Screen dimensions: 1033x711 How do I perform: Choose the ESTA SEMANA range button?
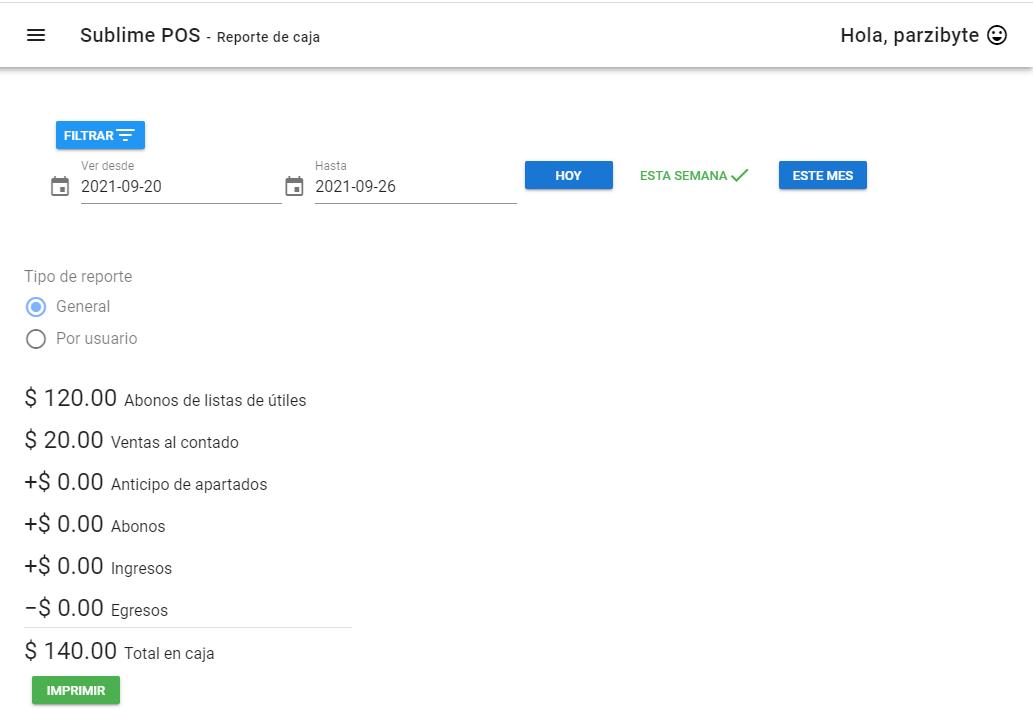click(x=695, y=175)
